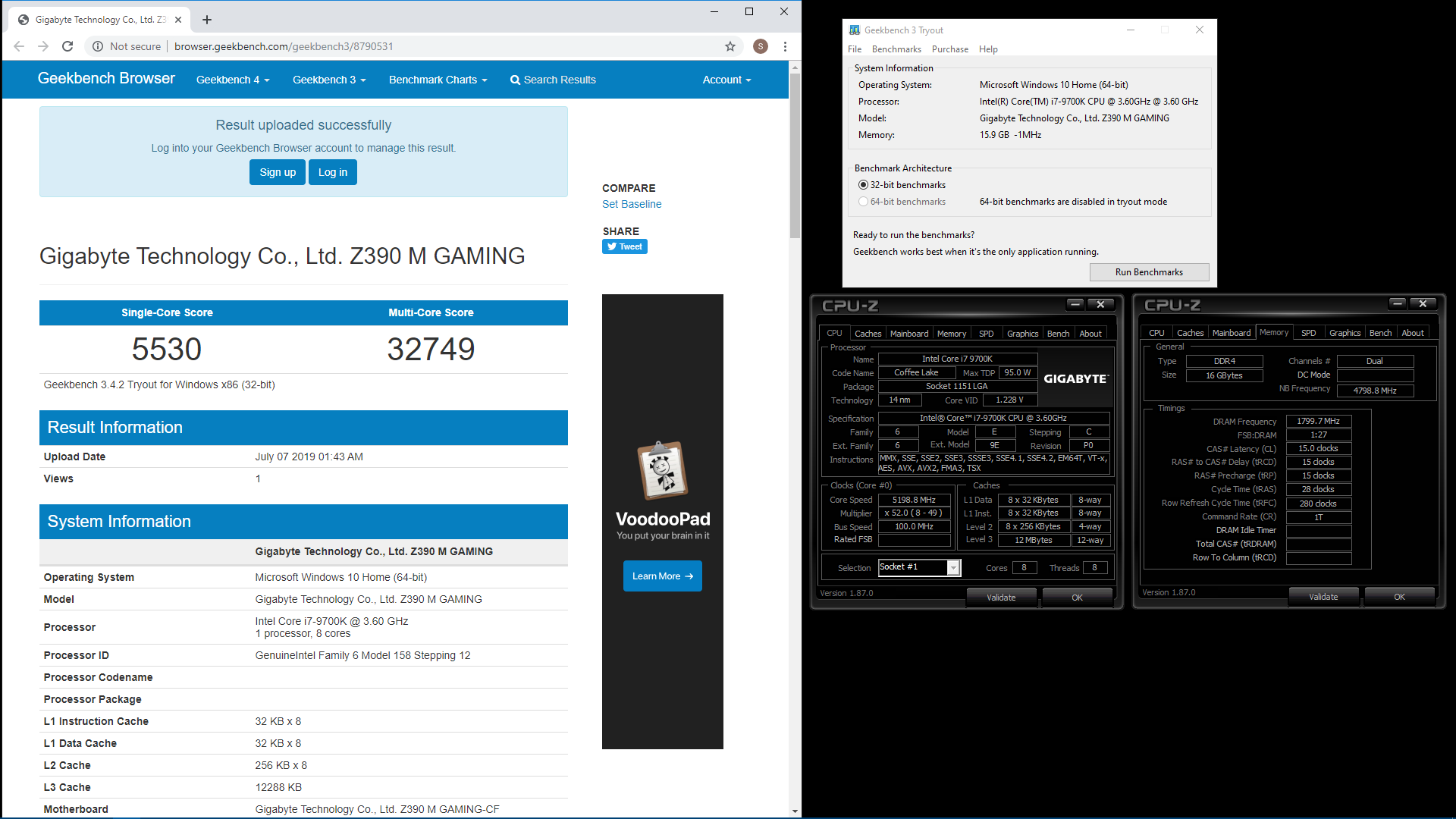Open Benchmark Charts dropdown
The height and width of the screenshot is (819, 1456).
click(x=438, y=80)
